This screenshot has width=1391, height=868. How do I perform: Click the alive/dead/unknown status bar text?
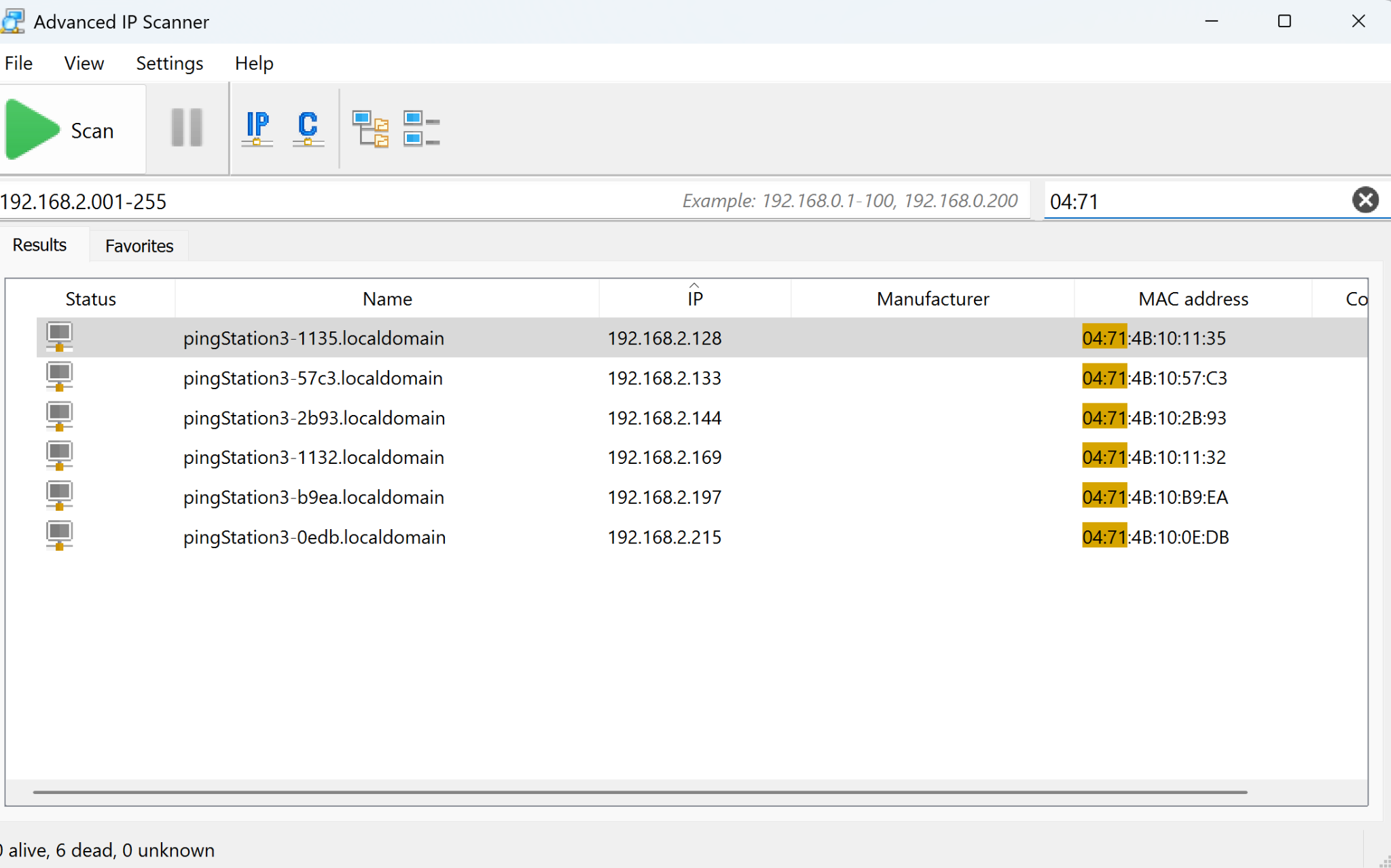coord(107,850)
